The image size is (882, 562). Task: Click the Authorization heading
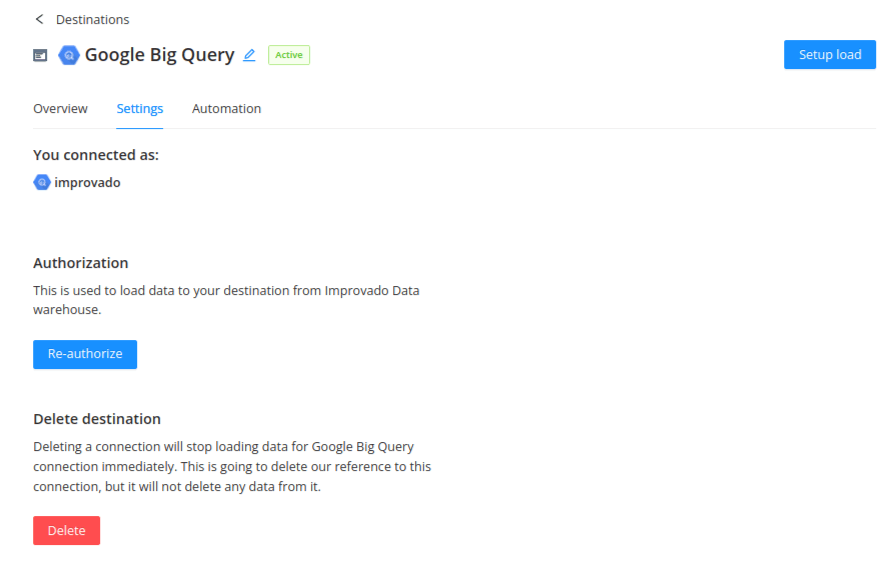tap(80, 263)
